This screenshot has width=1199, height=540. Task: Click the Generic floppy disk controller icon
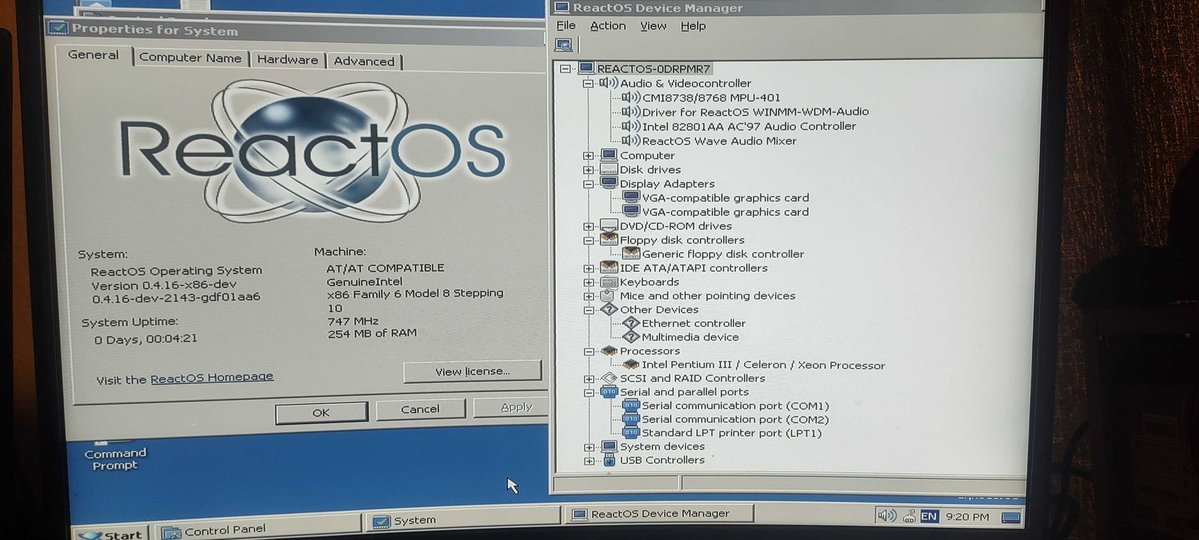pyautogui.click(x=631, y=254)
